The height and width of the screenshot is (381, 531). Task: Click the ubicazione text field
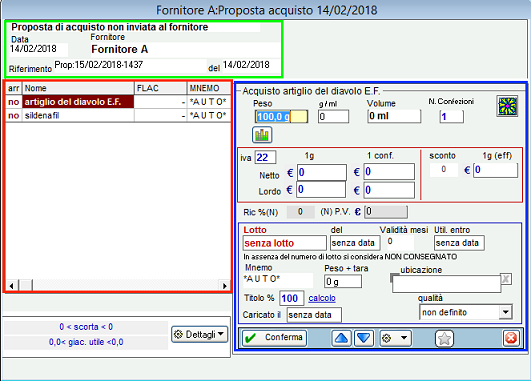446,283
